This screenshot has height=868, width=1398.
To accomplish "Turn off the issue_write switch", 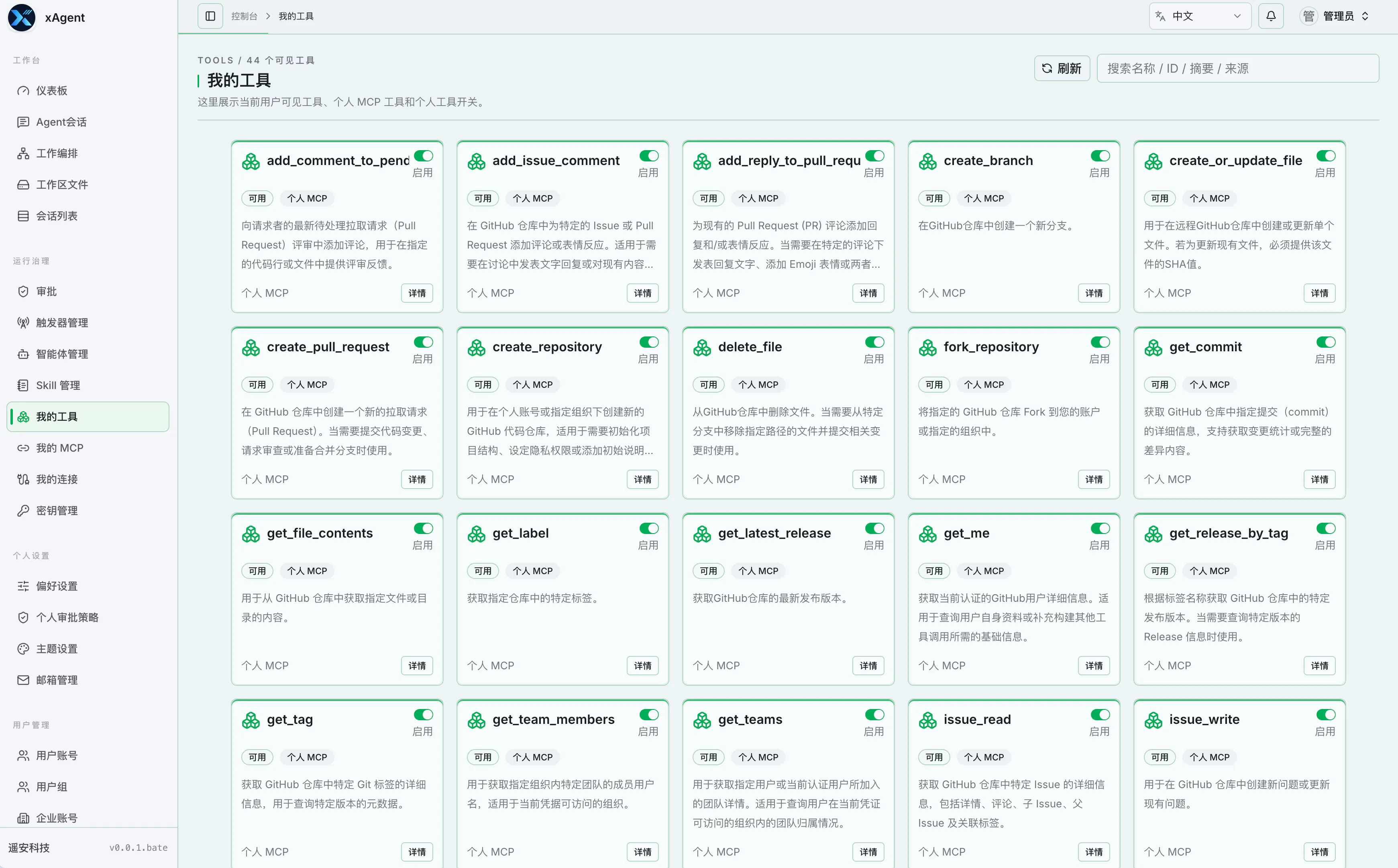I will click(1326, 715).
